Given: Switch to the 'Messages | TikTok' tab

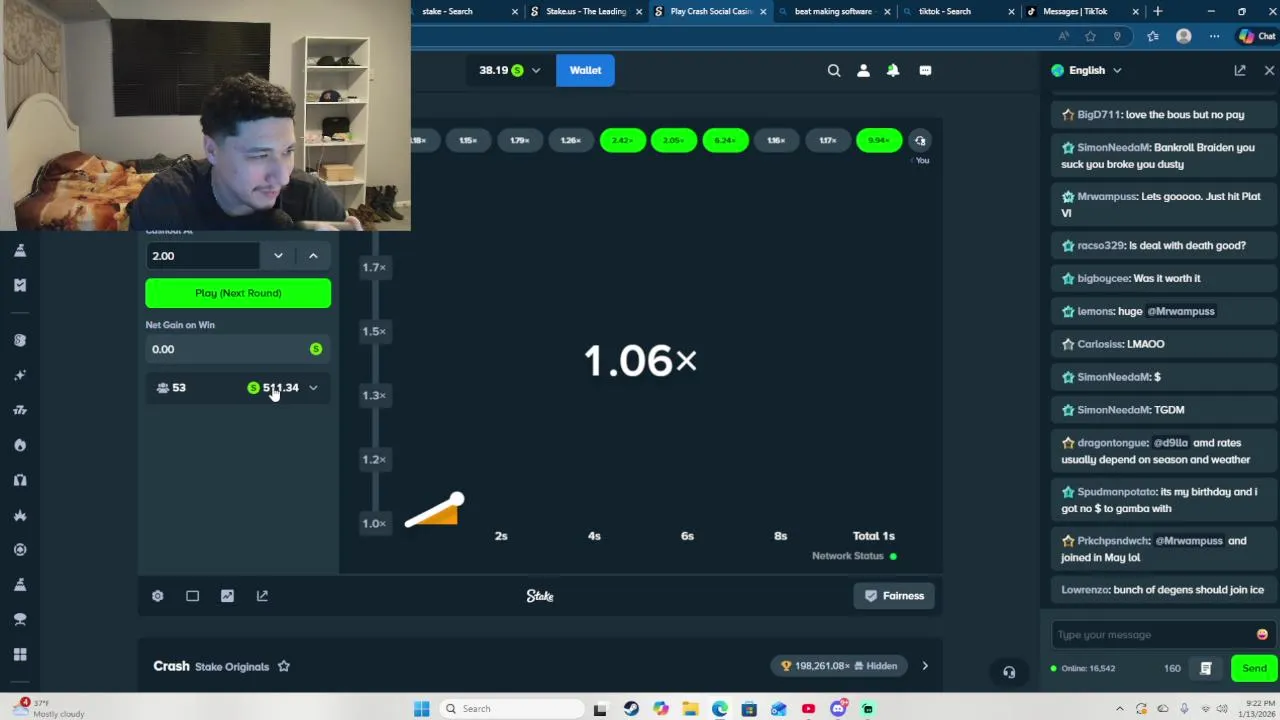Looking at the screenshot, I should pos(1082,12).
